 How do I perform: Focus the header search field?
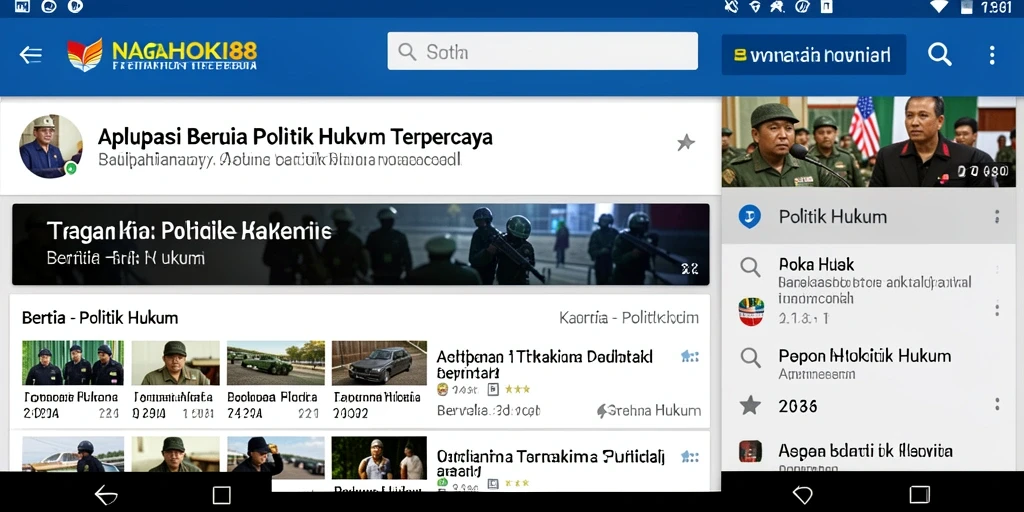542,51
